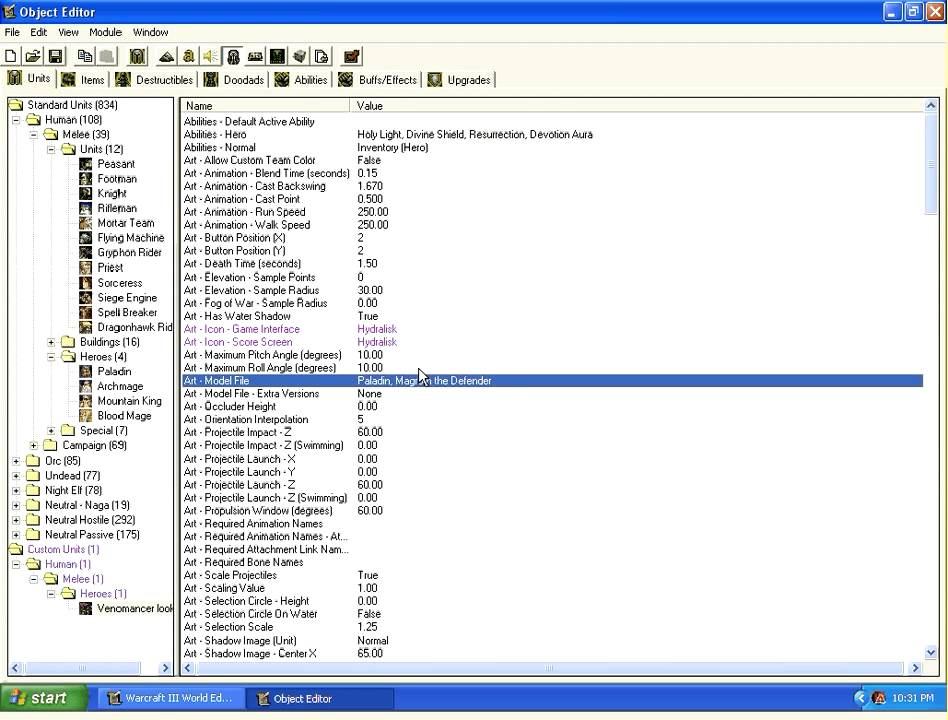
Task: Open the Terrain Editor from the toolbar
Action: click(x=167, y=57)
